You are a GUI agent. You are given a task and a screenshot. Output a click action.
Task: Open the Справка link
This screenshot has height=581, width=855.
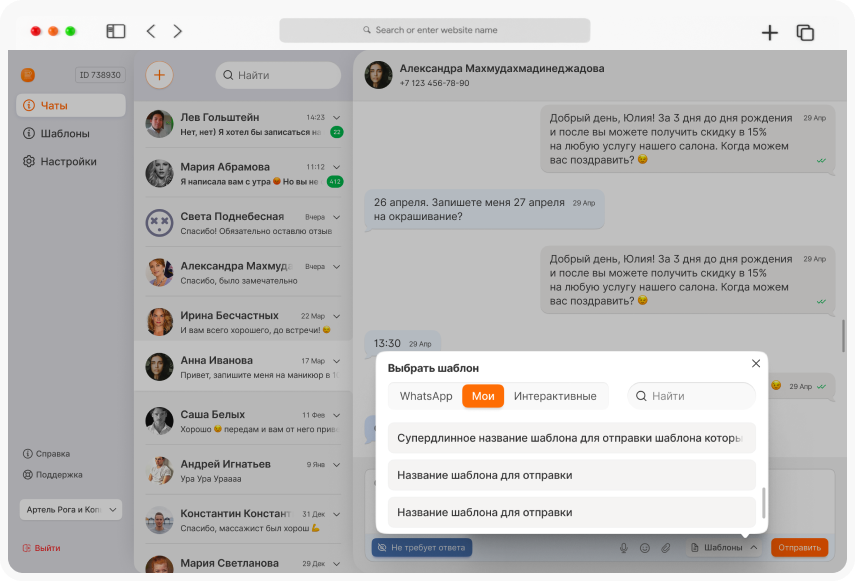(46, 453)
